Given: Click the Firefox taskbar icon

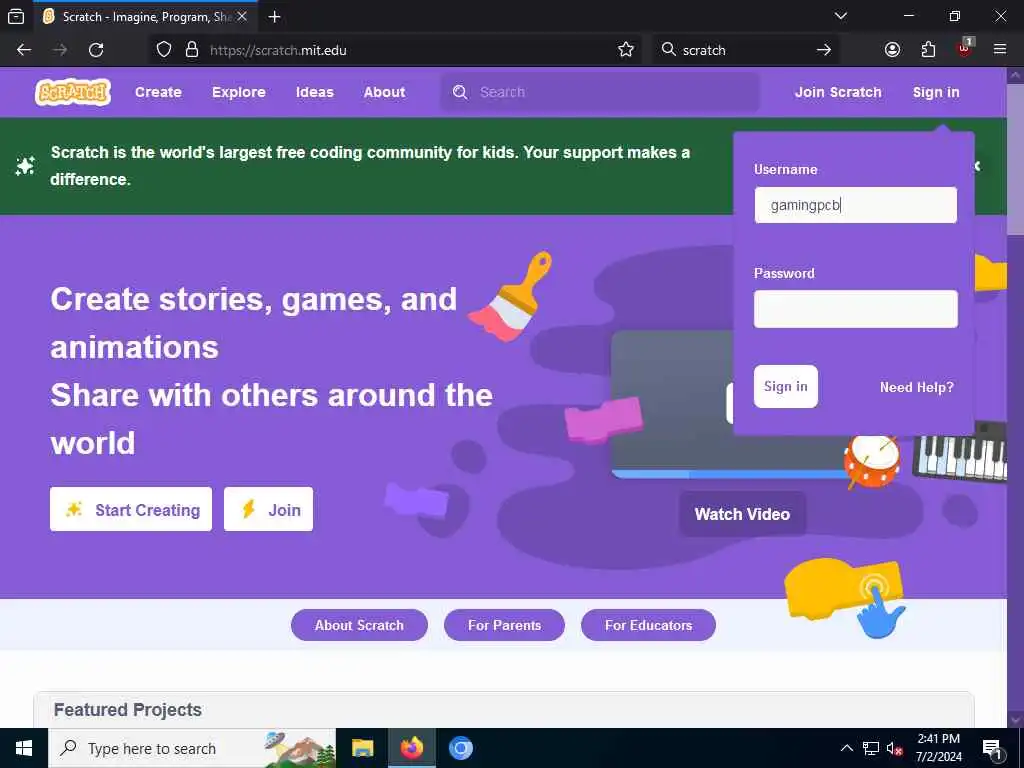Looking at the screenshot, I should (x=411, y=748).
